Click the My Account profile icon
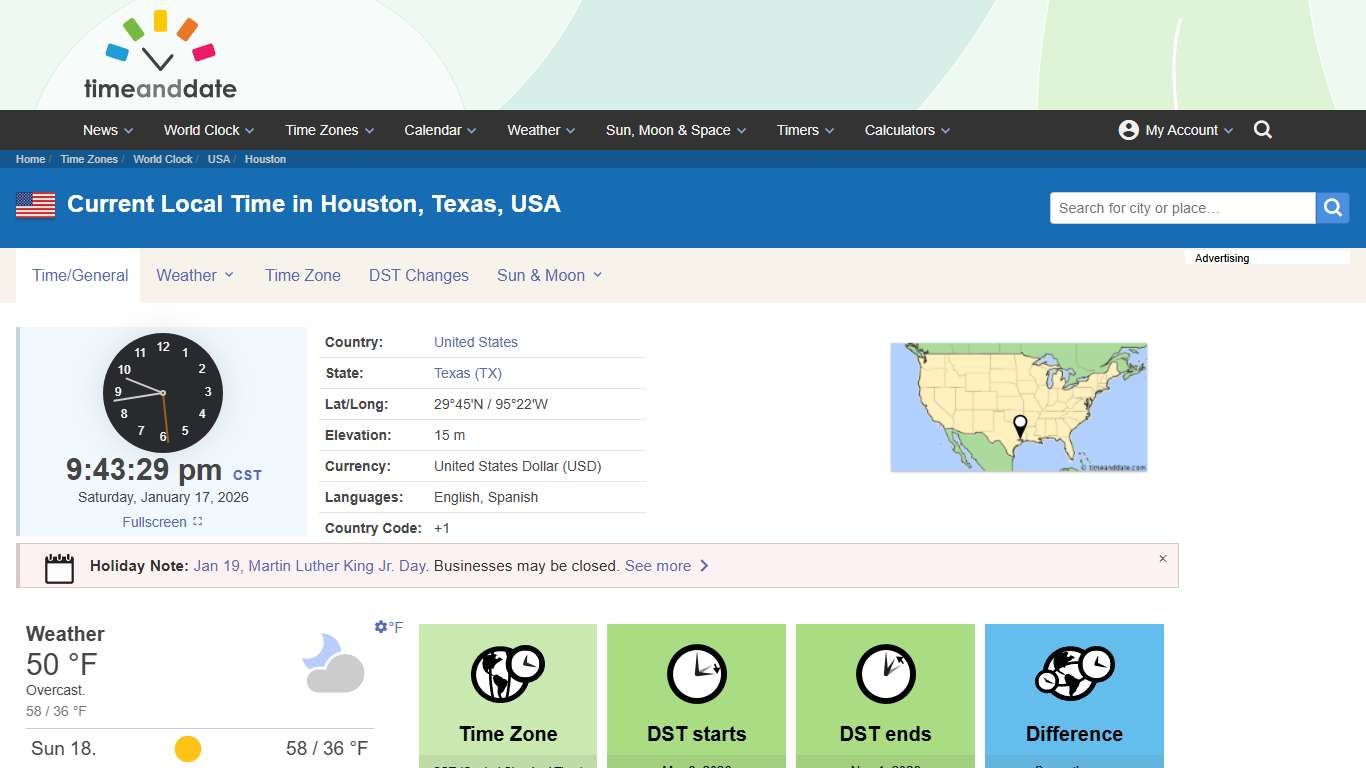This screenshot has height=768, width=1366. (x=1128, y=129)
